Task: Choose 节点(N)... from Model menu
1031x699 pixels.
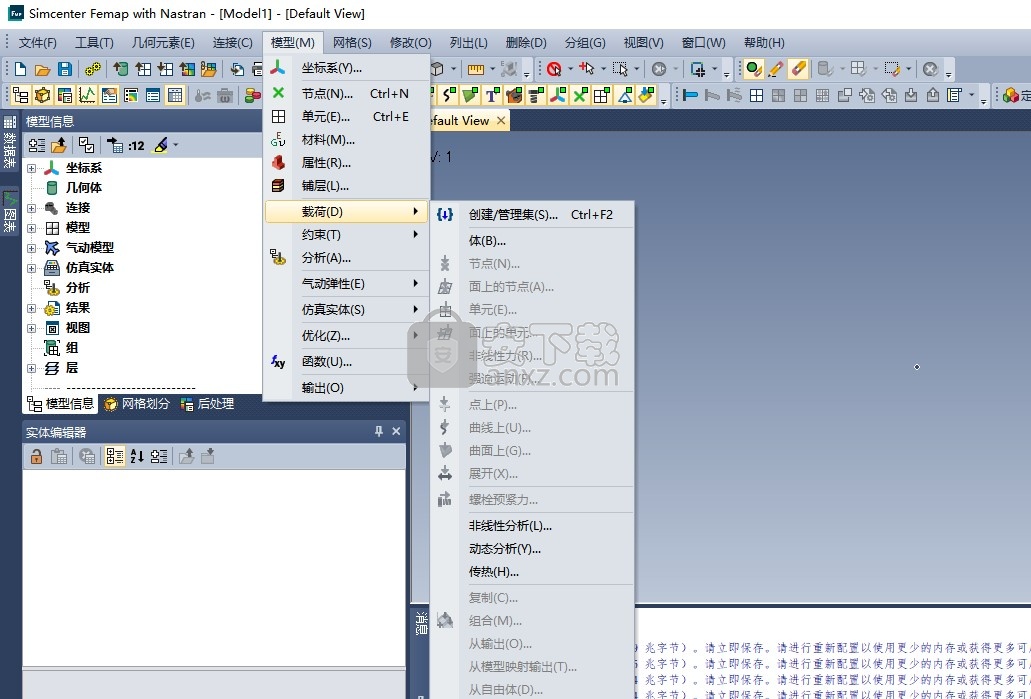Action: coord(347,93)
